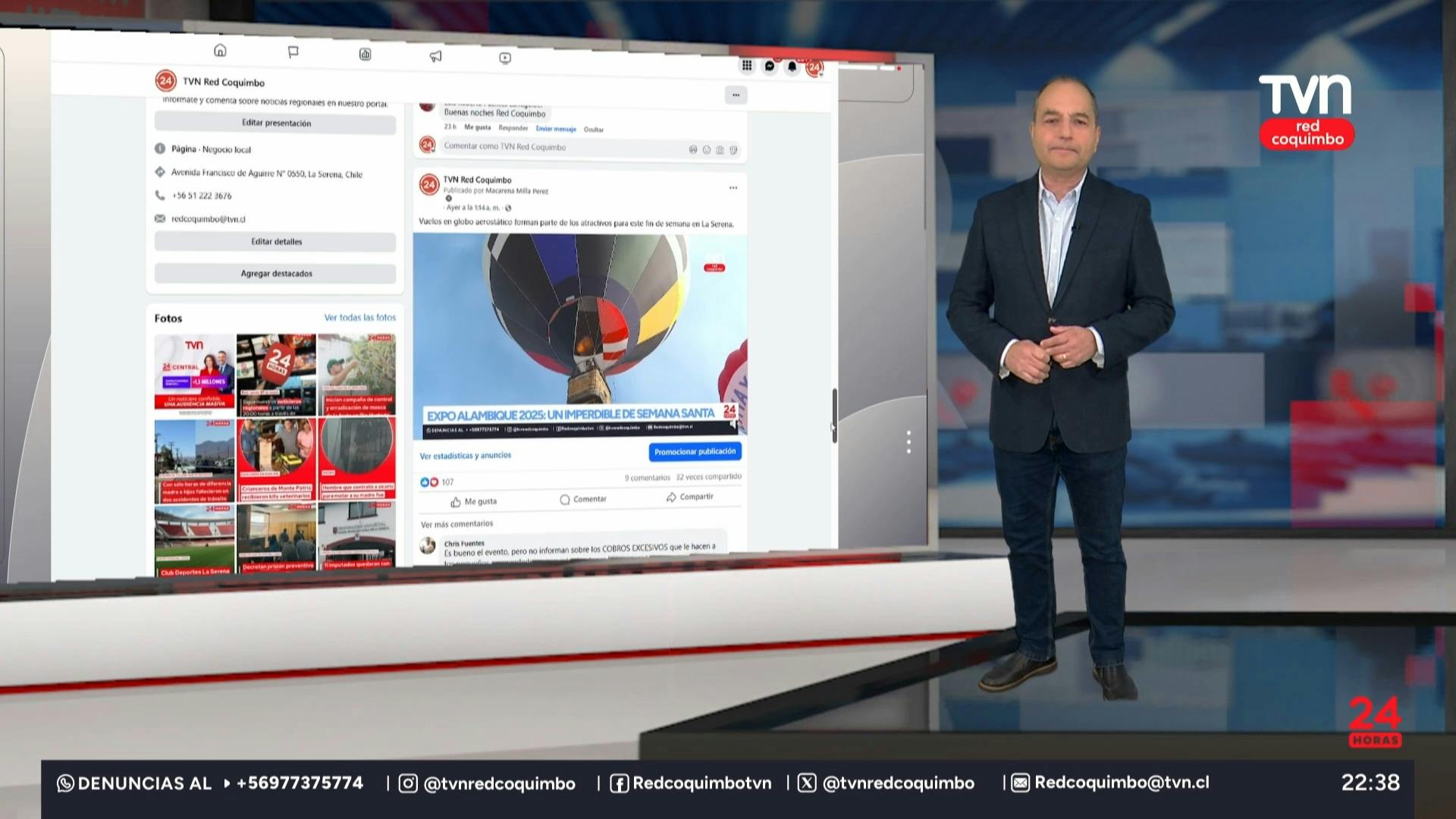Open the Hombre que contrató a sicario photo
This screenshot has width=1456, height=819.
tap(357, 459)
